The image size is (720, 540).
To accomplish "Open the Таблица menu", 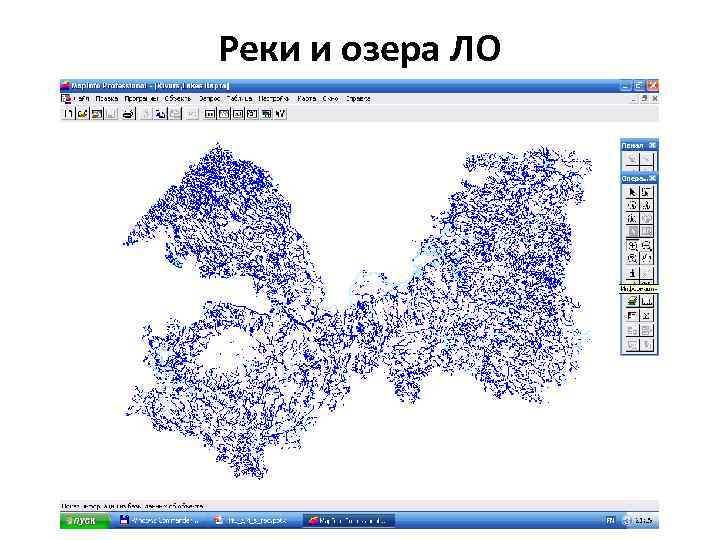I will [239, 99].
